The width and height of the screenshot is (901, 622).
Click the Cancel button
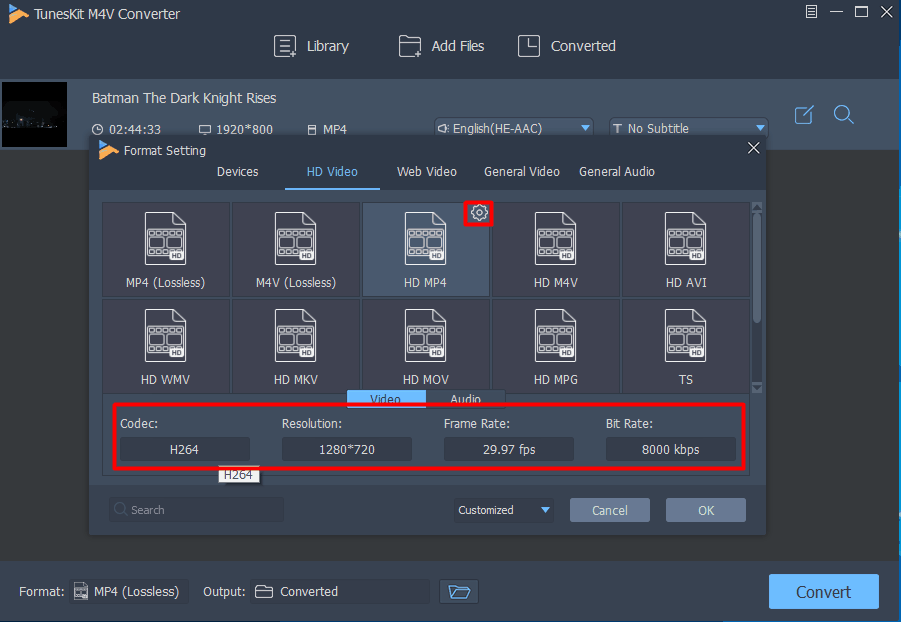pyautogui.click(x=610, y=510)
